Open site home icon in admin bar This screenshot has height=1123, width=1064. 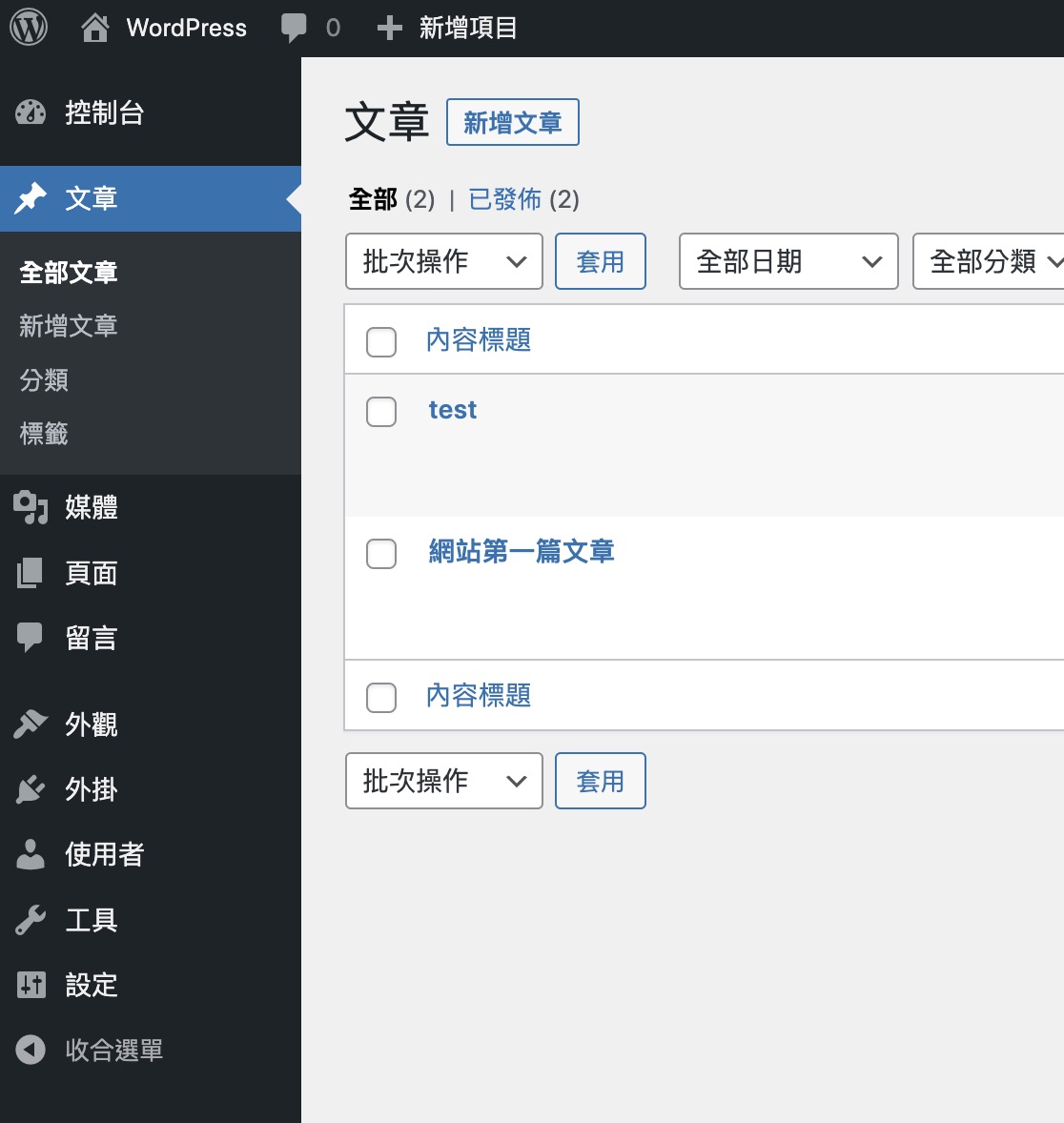tap(95, 28)
